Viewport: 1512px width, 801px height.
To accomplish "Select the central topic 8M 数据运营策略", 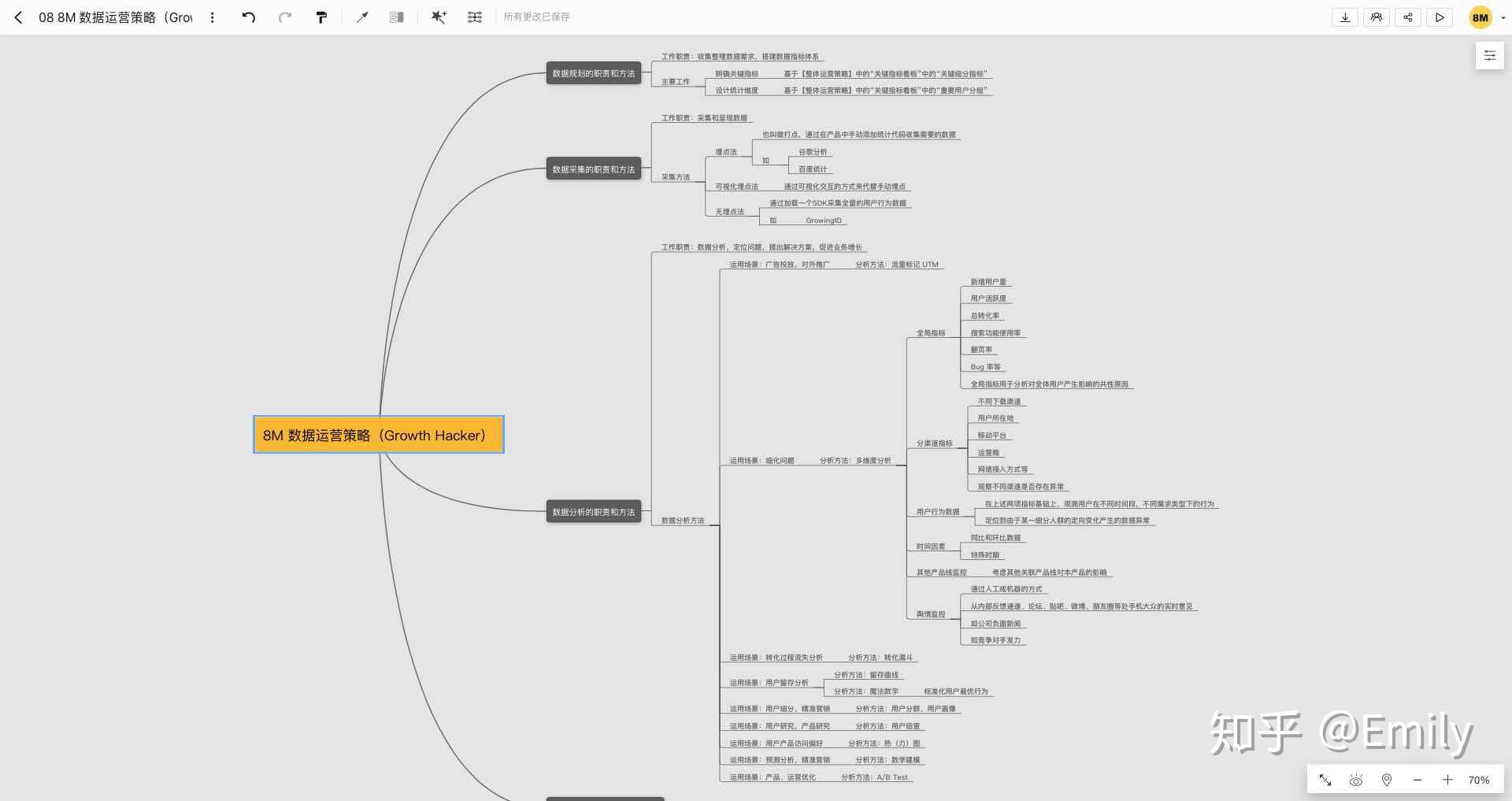I will point(379,435).
